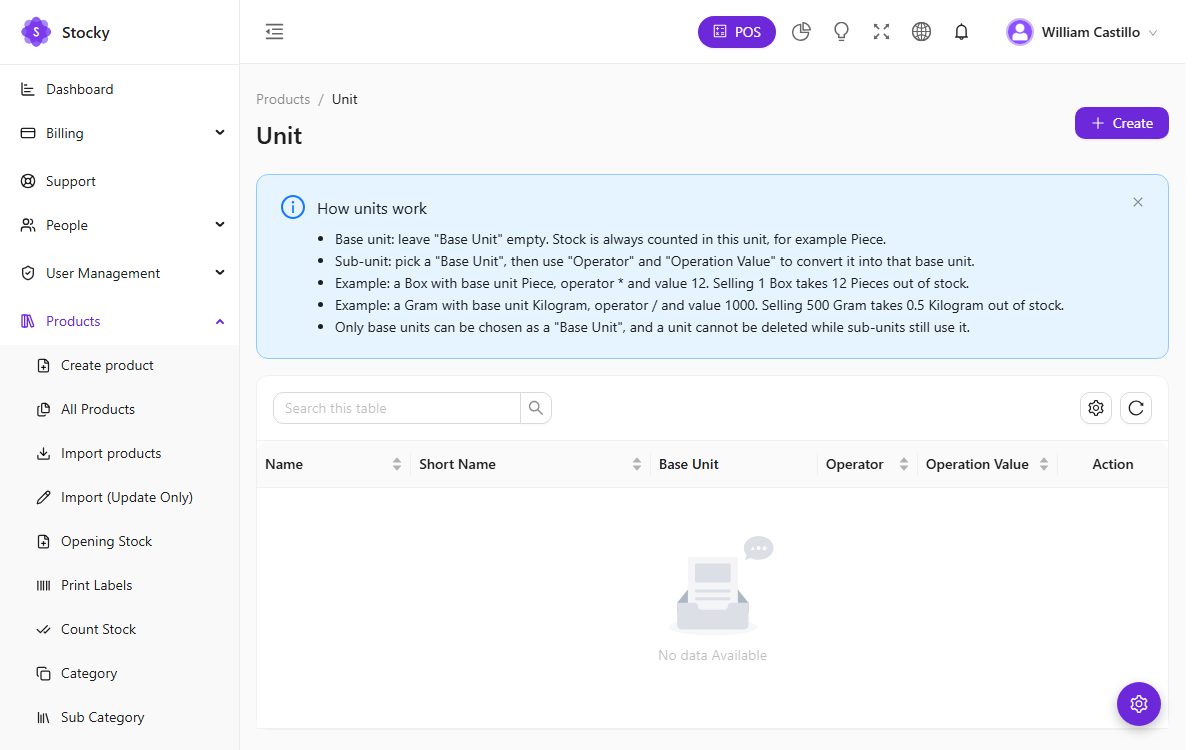Collapse the sidebar with the menu-fold icon
Image resolution: width=1200 pixels, height=750 pixels.
coord(275,32)
